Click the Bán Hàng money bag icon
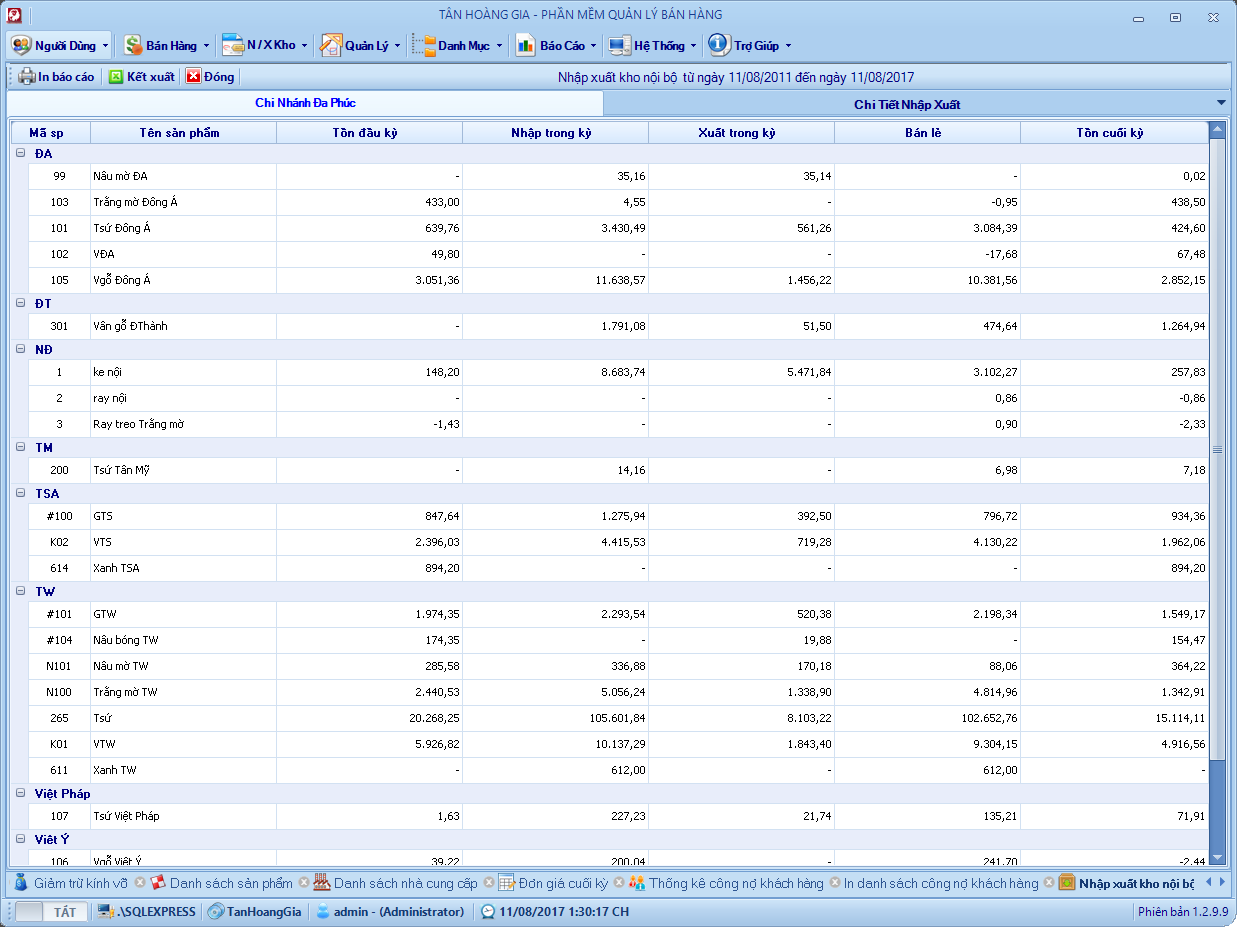This screenshot has height=927, width=1237. tap(133, 45)
